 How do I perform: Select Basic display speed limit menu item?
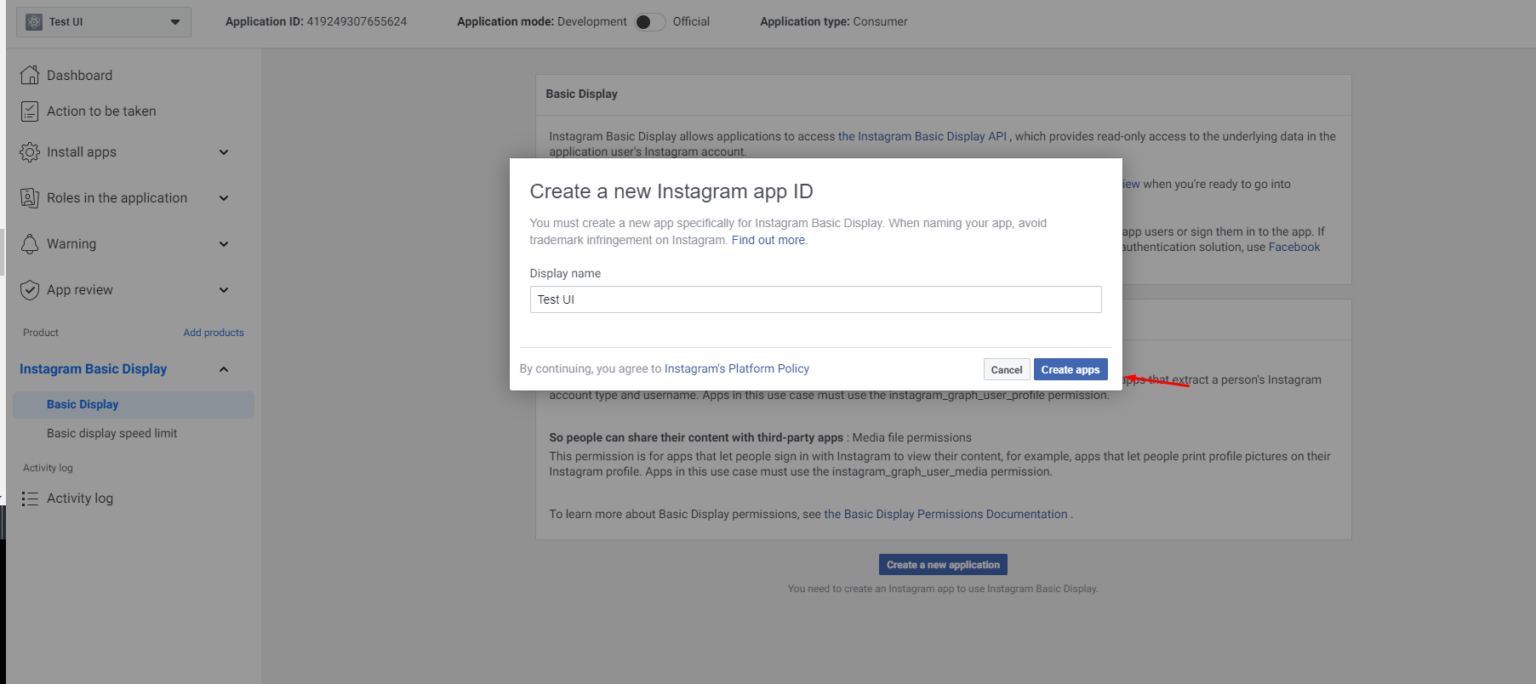point(112,432)
